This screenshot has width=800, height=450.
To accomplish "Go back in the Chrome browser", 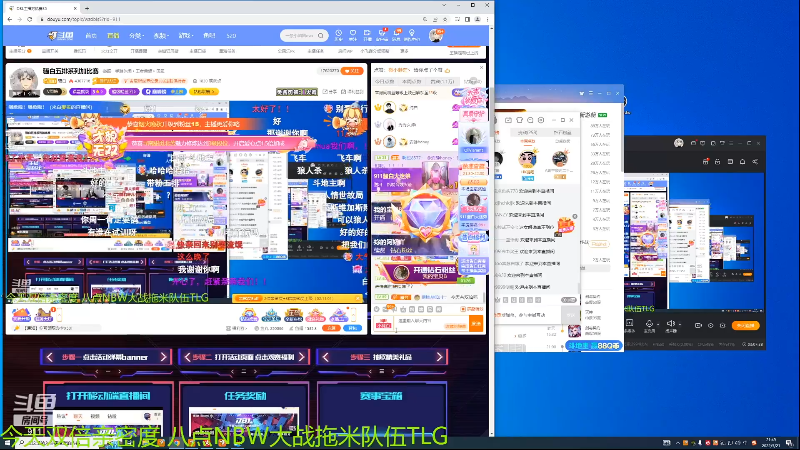I will [10, 19].
